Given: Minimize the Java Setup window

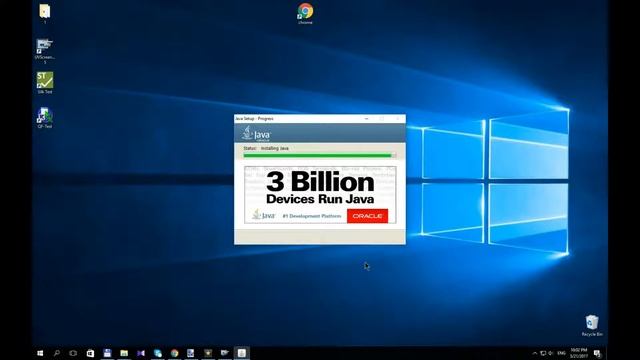Looking at the screenshot, I should [x=367, y=118].
